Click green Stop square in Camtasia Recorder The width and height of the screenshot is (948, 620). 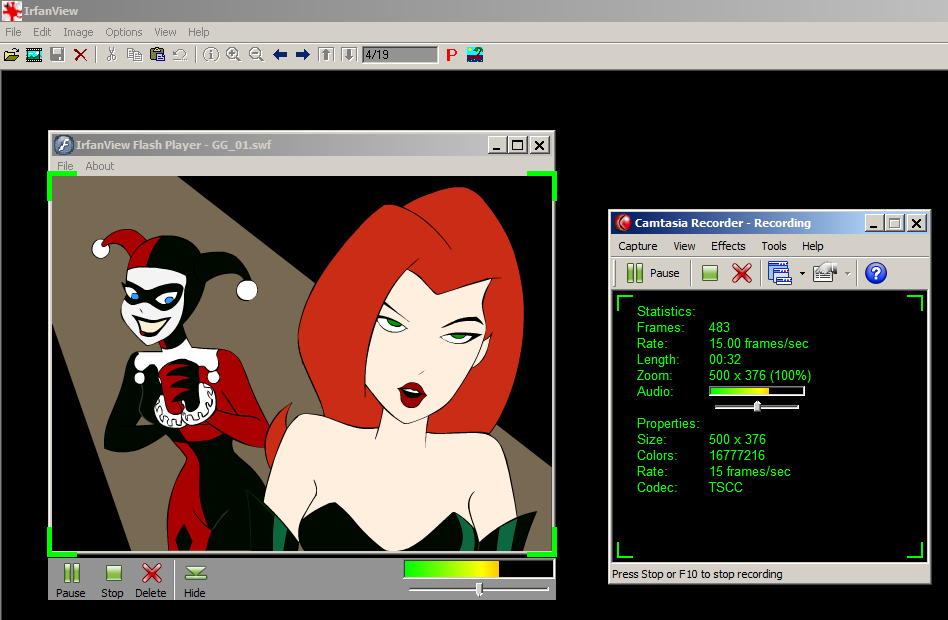[710, 273]
